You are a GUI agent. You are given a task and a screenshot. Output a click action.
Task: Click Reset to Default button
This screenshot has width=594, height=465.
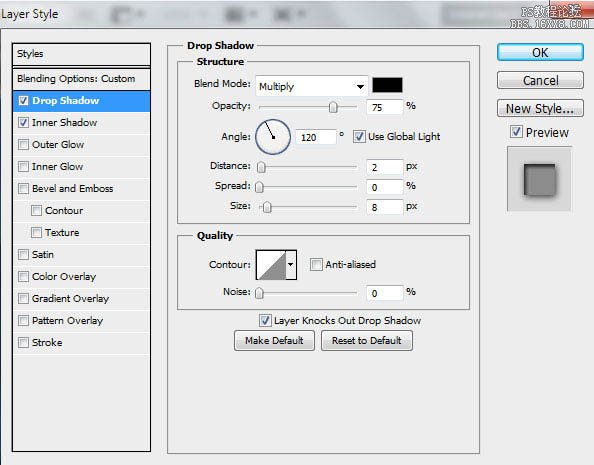click(x=367, y=340)
